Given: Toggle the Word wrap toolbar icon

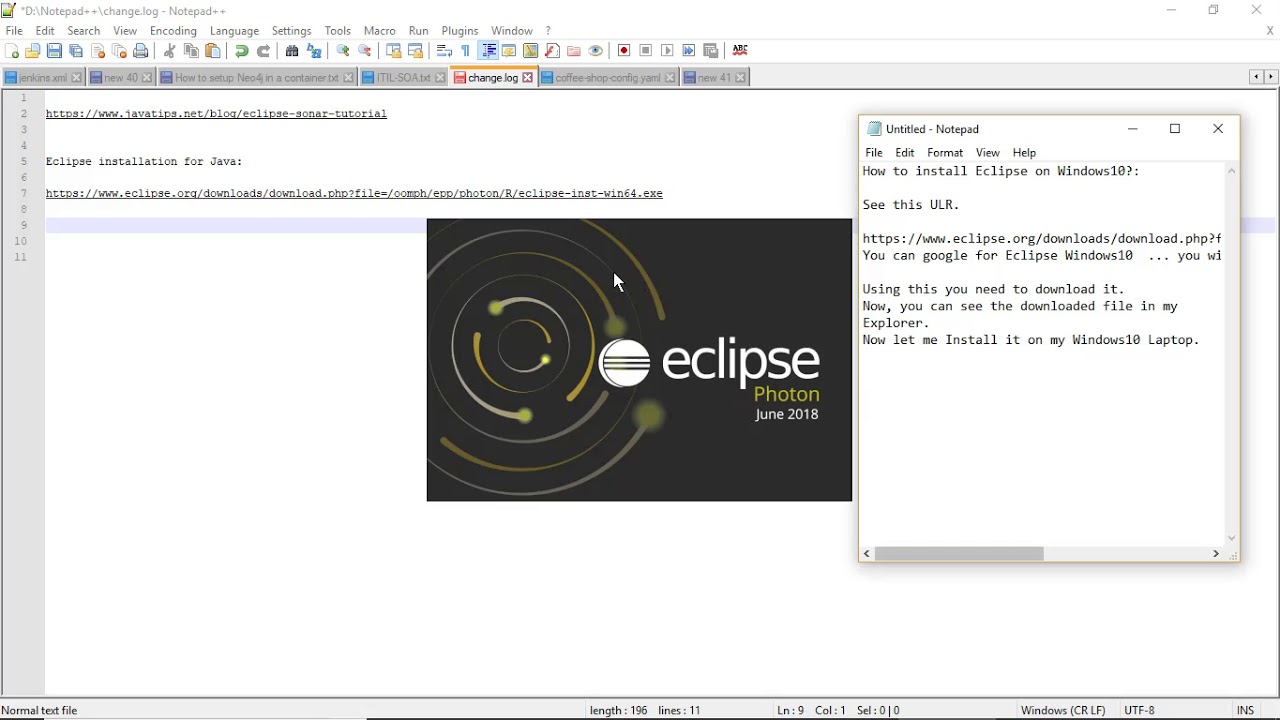Looking at the screenshot, I should (444, 51).
